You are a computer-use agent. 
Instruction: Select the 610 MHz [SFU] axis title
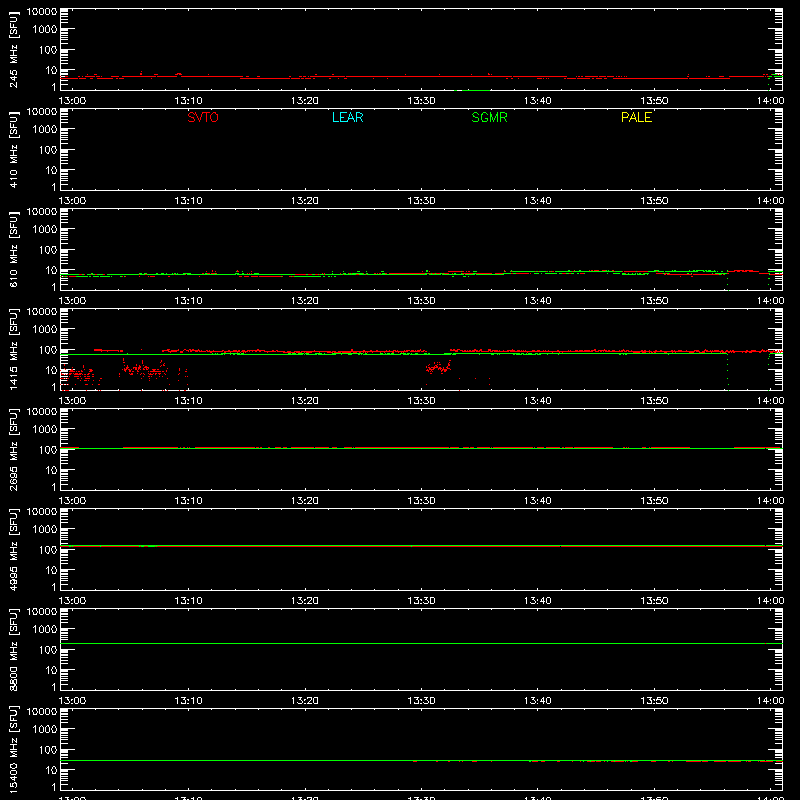[x=13, y=249]
